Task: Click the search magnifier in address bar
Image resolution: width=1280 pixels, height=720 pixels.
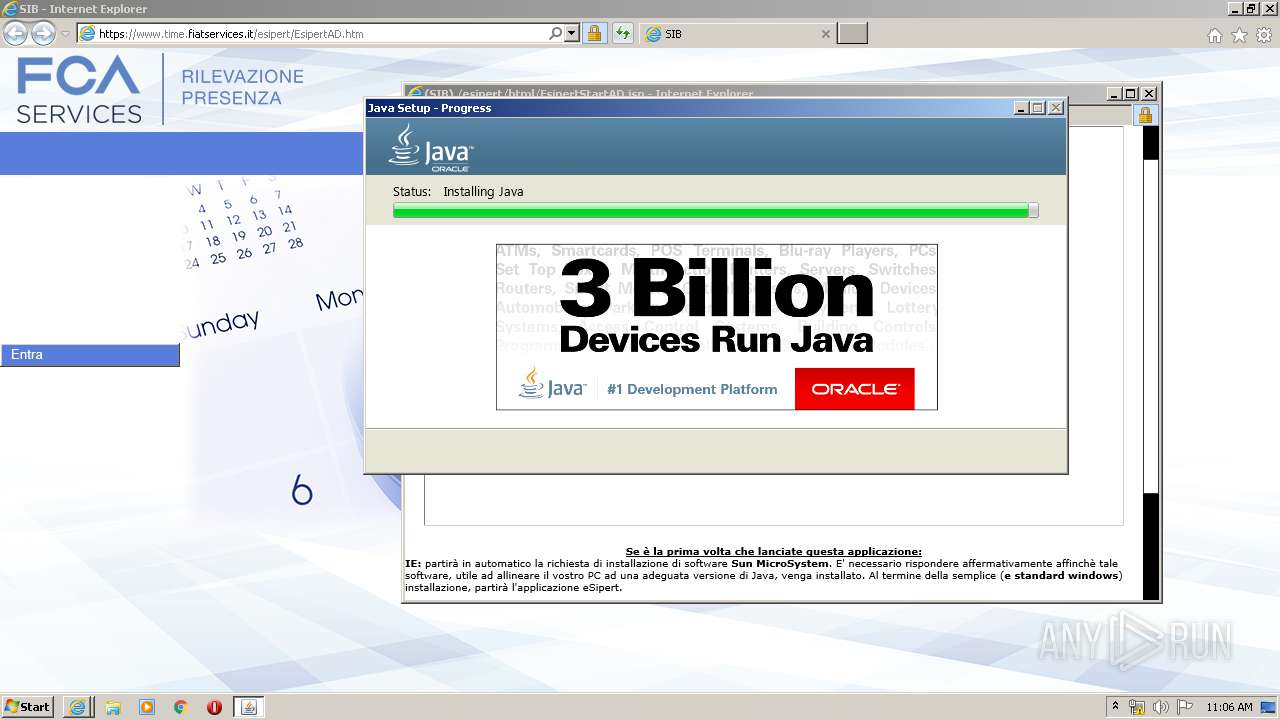Action: click(x=556, y=33)
